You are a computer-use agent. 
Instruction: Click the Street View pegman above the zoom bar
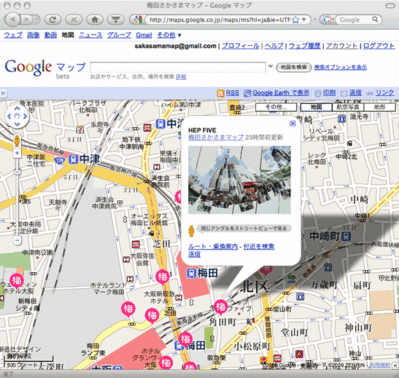(17, 141)
